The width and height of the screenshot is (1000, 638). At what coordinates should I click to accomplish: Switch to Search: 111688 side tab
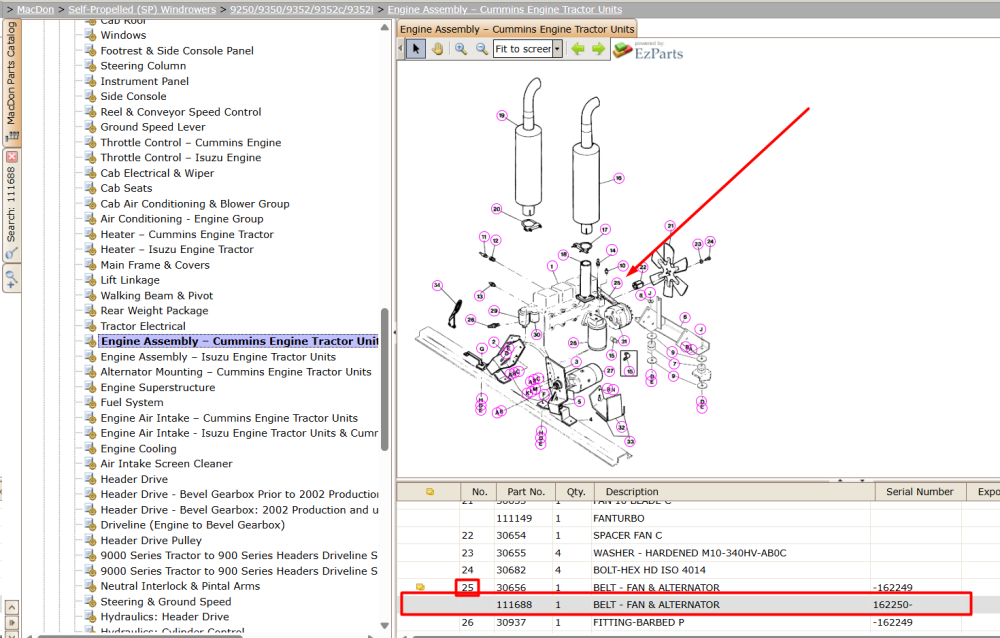point(11,205)
